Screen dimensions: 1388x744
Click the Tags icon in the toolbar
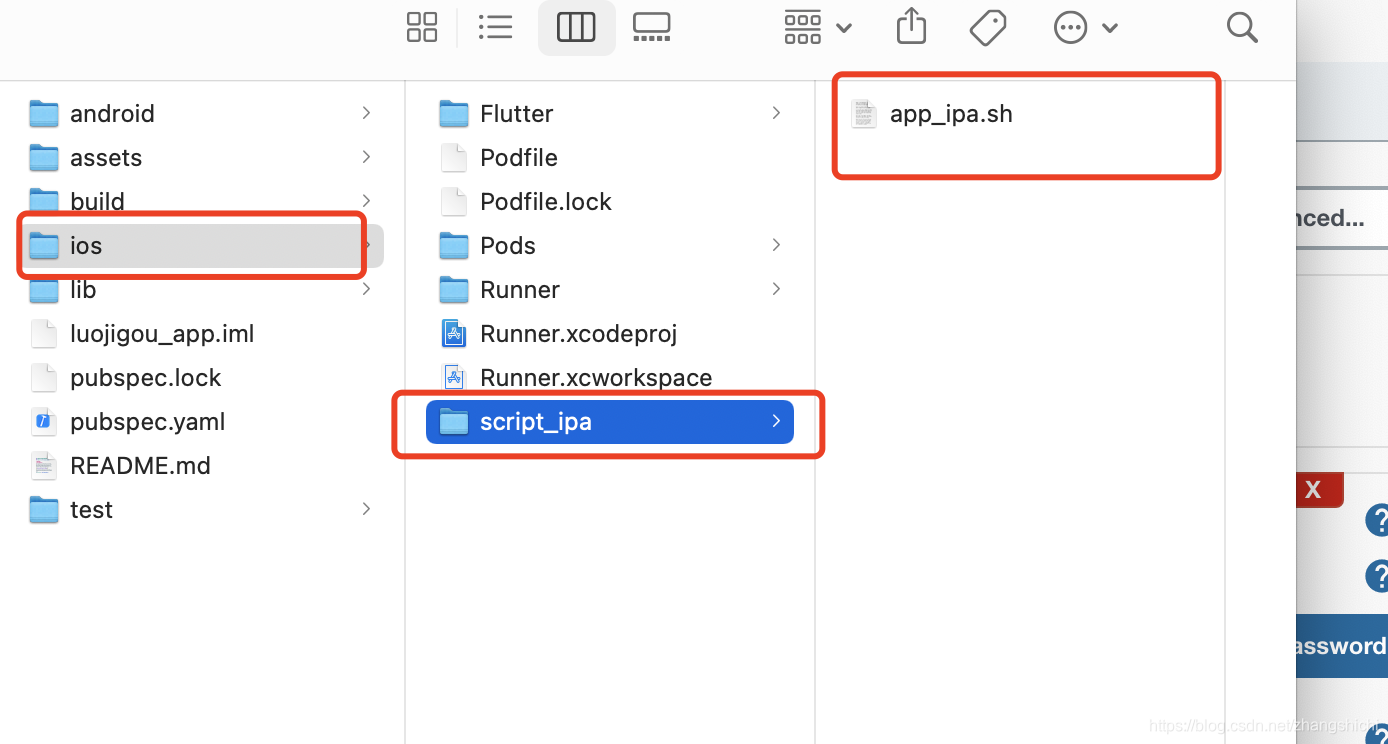(988, 27)
